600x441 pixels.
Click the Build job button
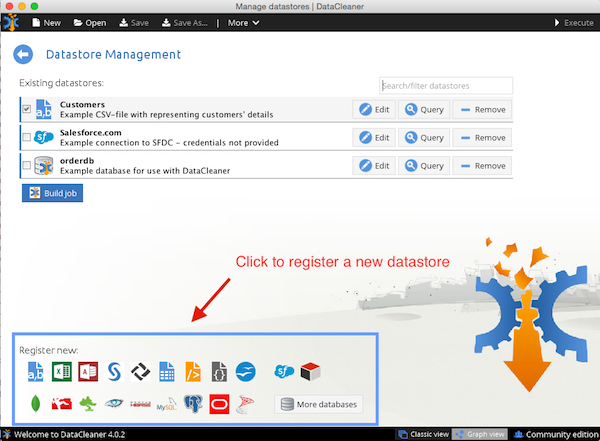(x=52, y=193)
